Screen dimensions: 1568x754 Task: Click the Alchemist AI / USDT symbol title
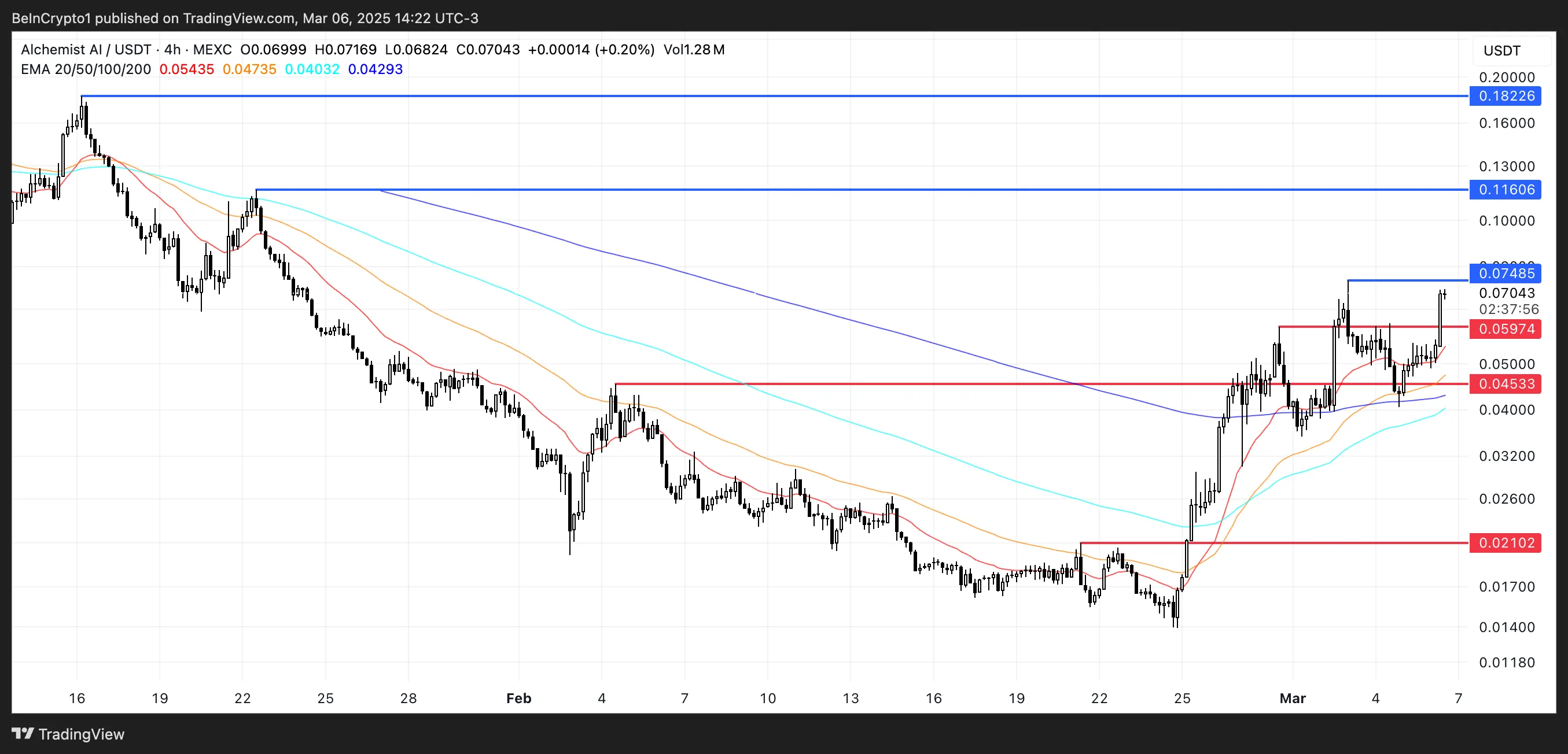point(85,50)
